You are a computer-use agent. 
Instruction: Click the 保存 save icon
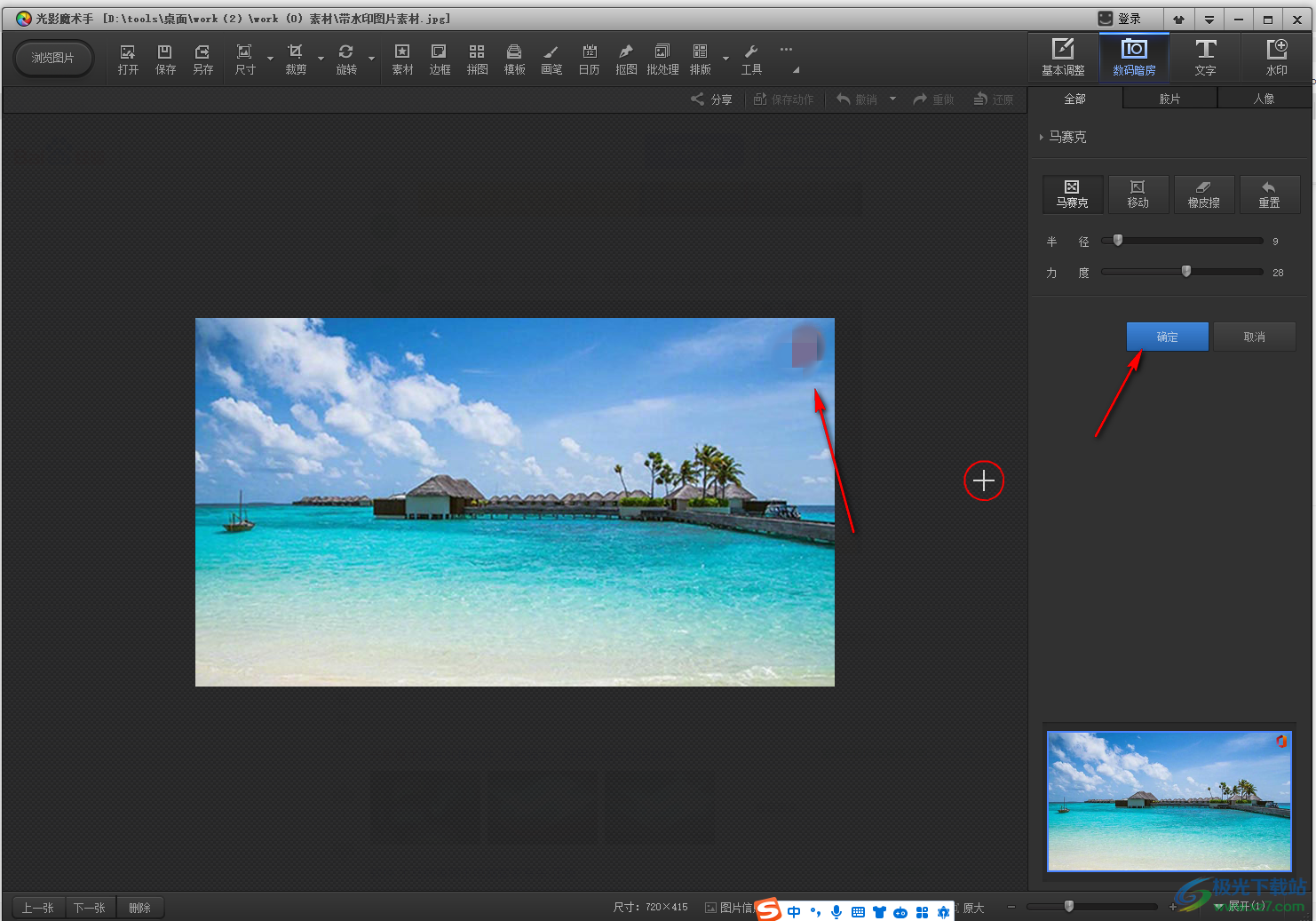[165, 60]
